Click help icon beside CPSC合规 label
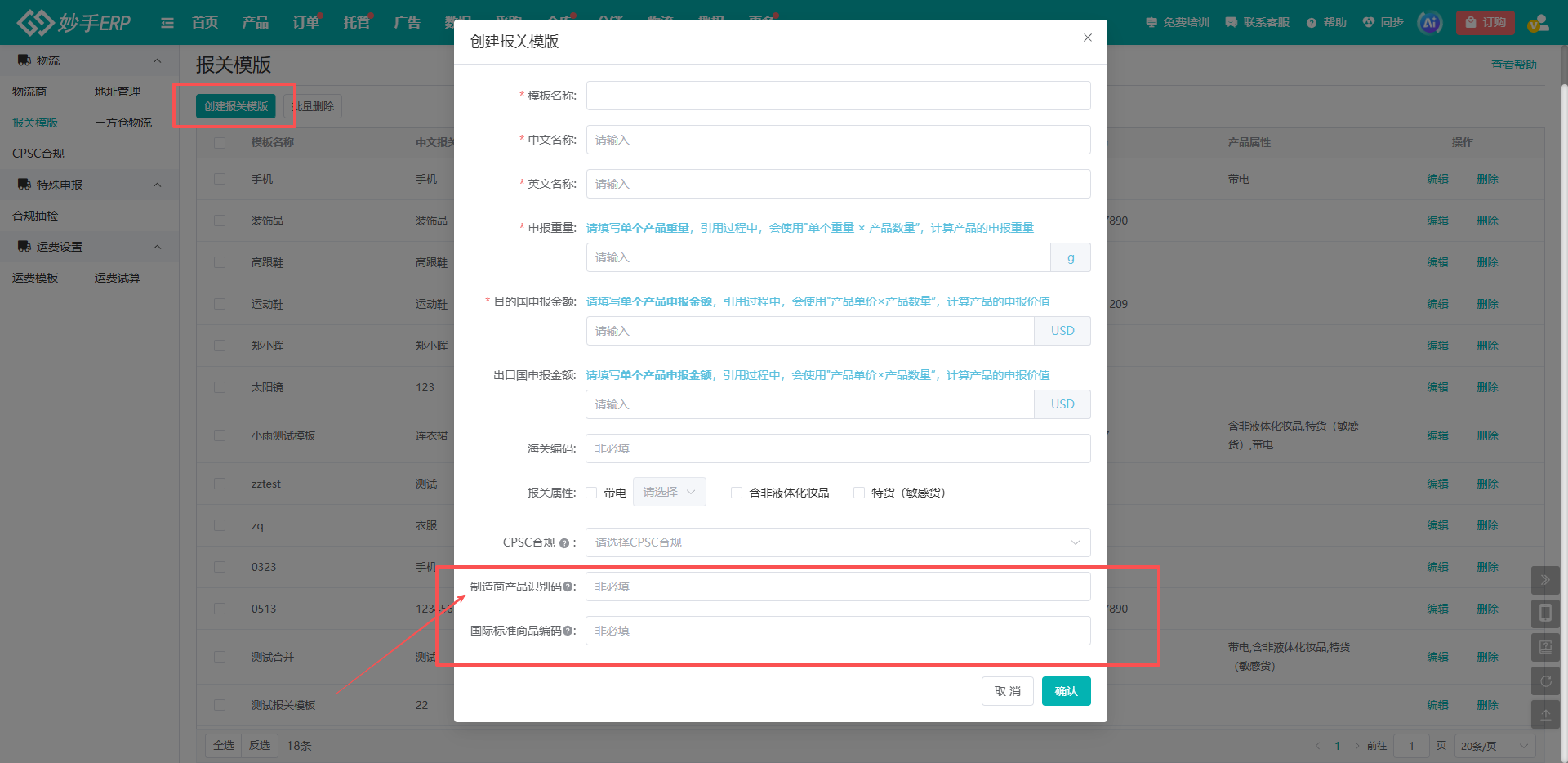 pyautogui.click(x=564, y=543)
